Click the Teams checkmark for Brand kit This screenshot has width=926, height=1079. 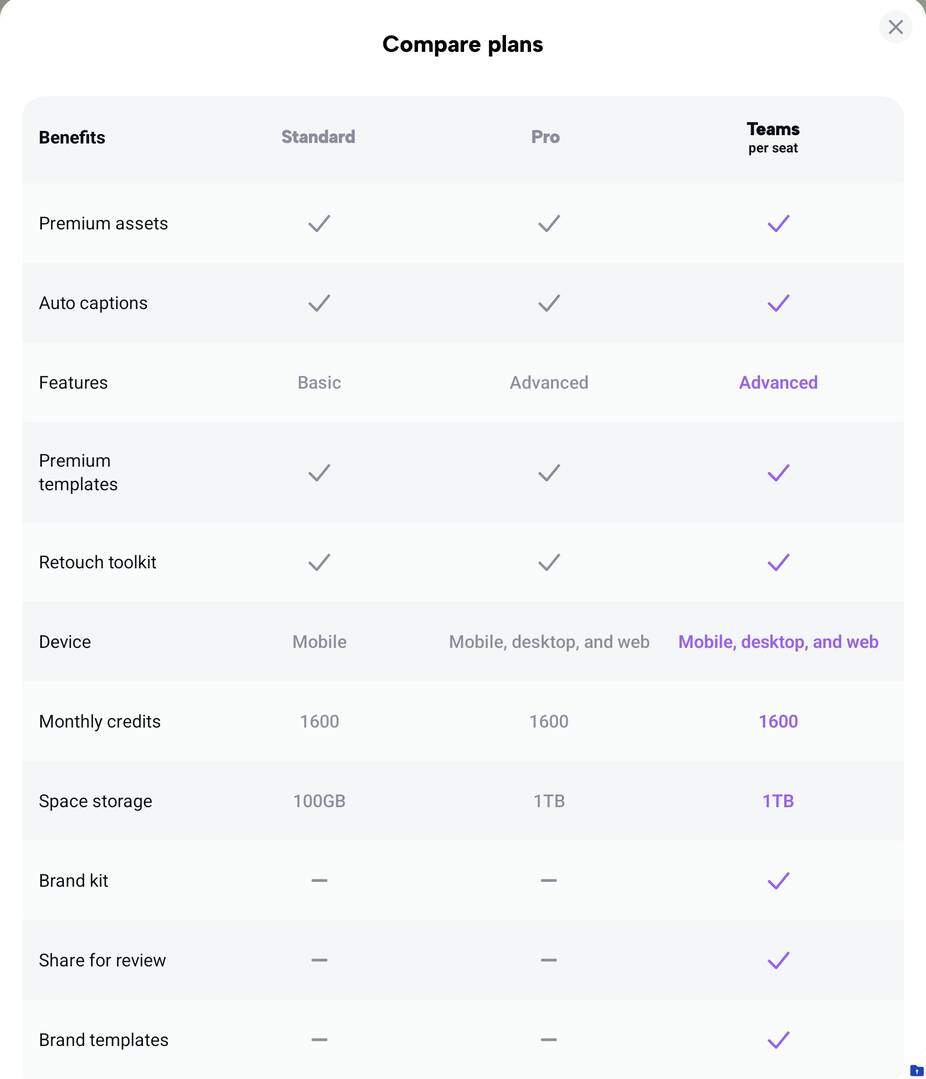778,881
